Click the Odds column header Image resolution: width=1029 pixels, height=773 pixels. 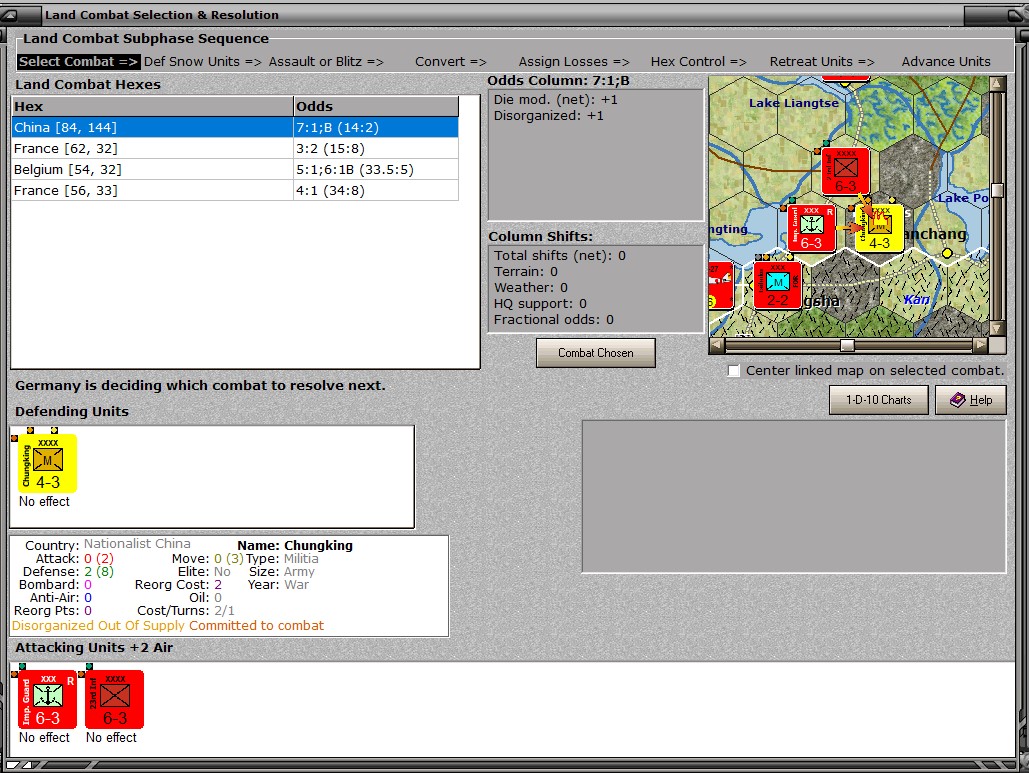[x=375, y=106]
